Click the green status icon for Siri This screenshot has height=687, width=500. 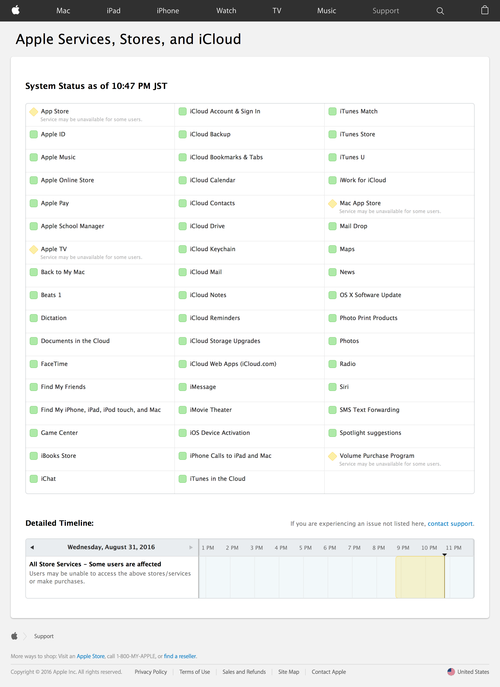(x=333, y=387)
